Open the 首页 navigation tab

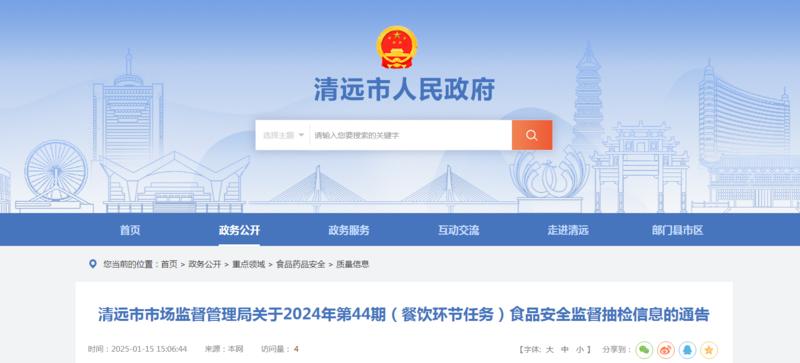click(130, 230)
